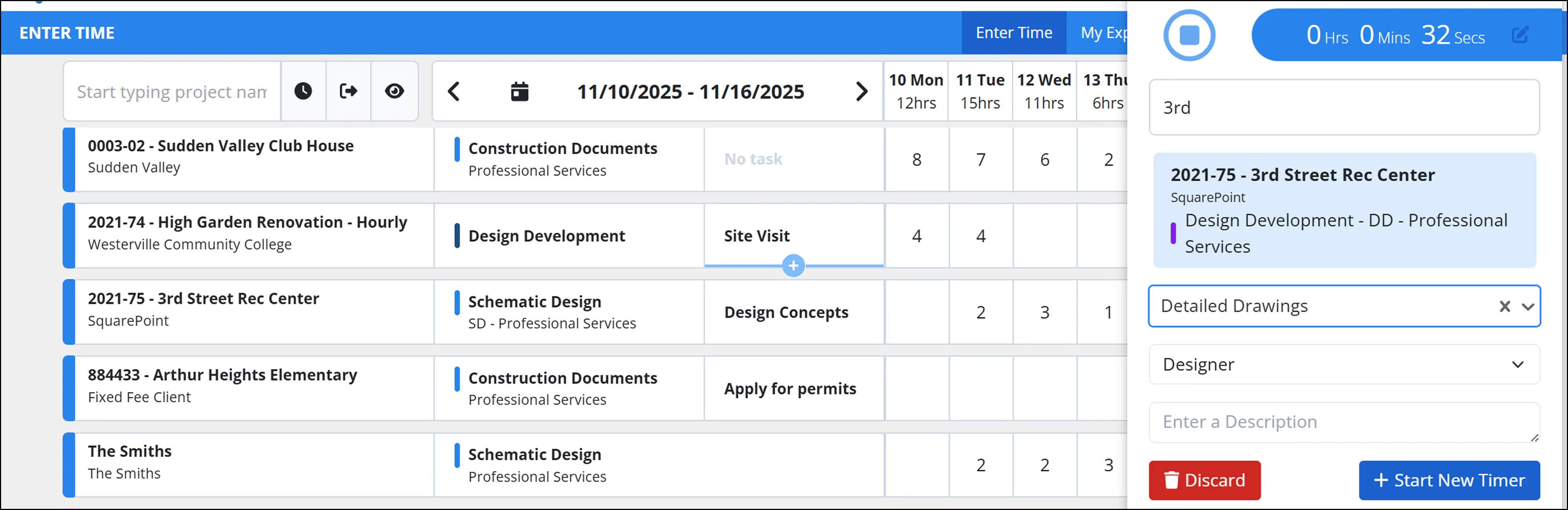Edit Wednesday hours for 3rd Street Rec Center
1568x510 pixels.
(1045, 312)
